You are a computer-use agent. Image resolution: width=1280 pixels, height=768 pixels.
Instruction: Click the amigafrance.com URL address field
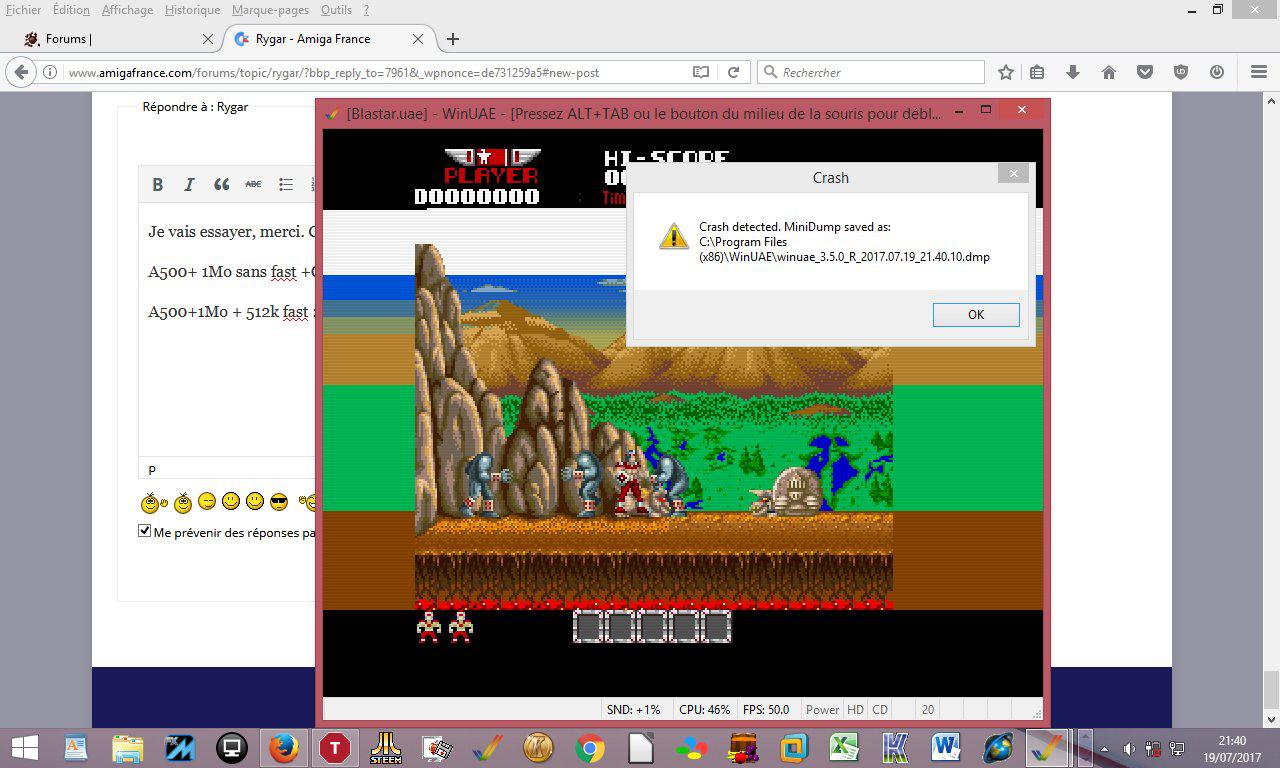(x=375, y=72)
